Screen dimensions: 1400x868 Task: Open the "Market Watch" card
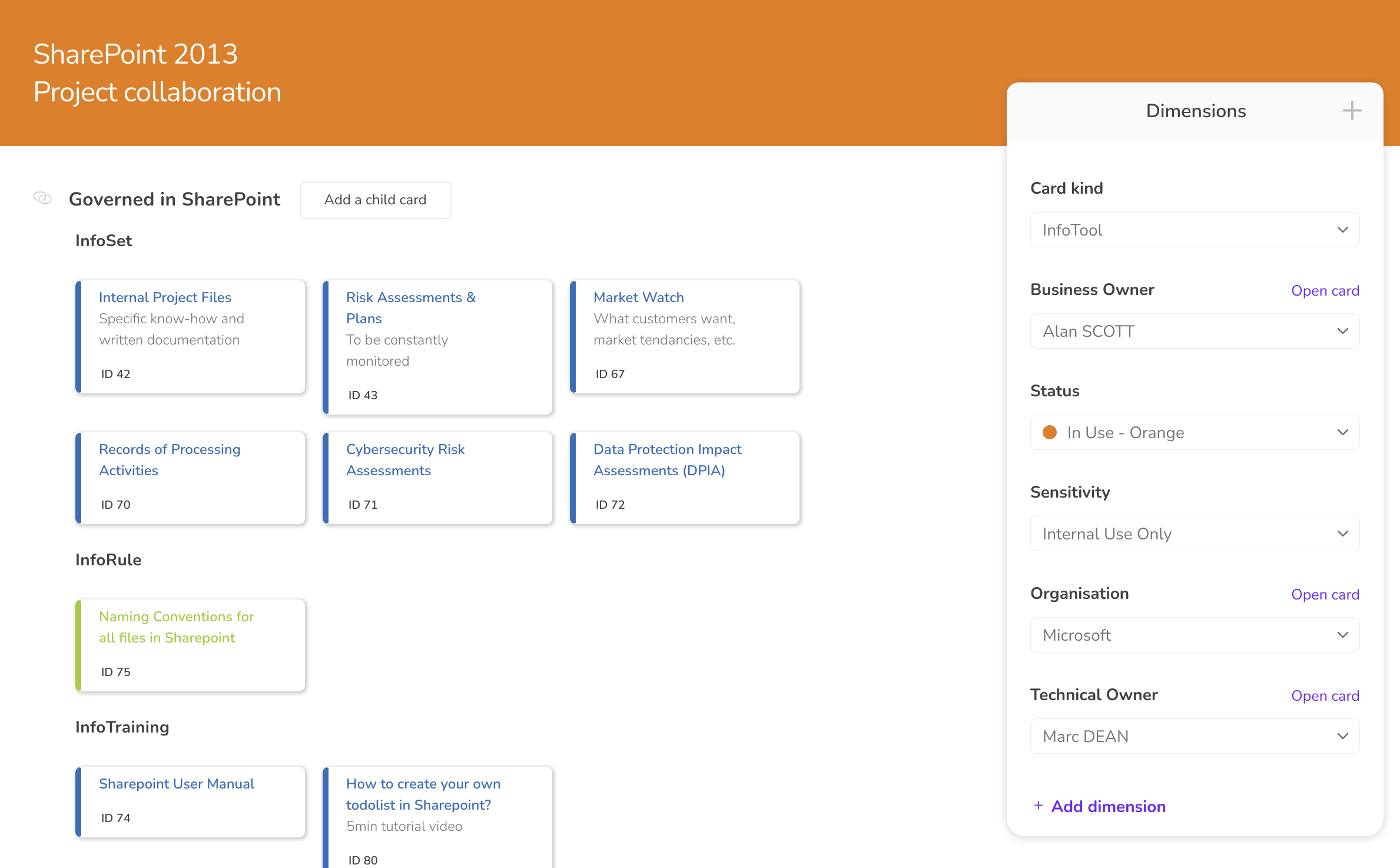(639, 297)
